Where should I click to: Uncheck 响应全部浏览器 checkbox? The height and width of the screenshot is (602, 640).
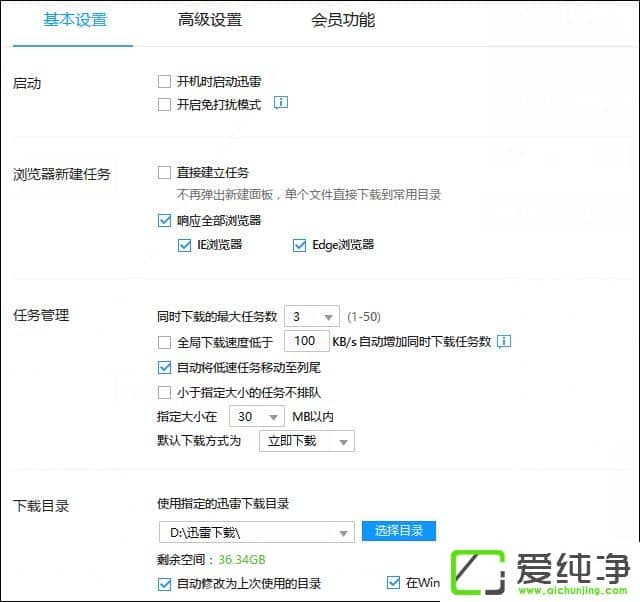coord(165,220)
